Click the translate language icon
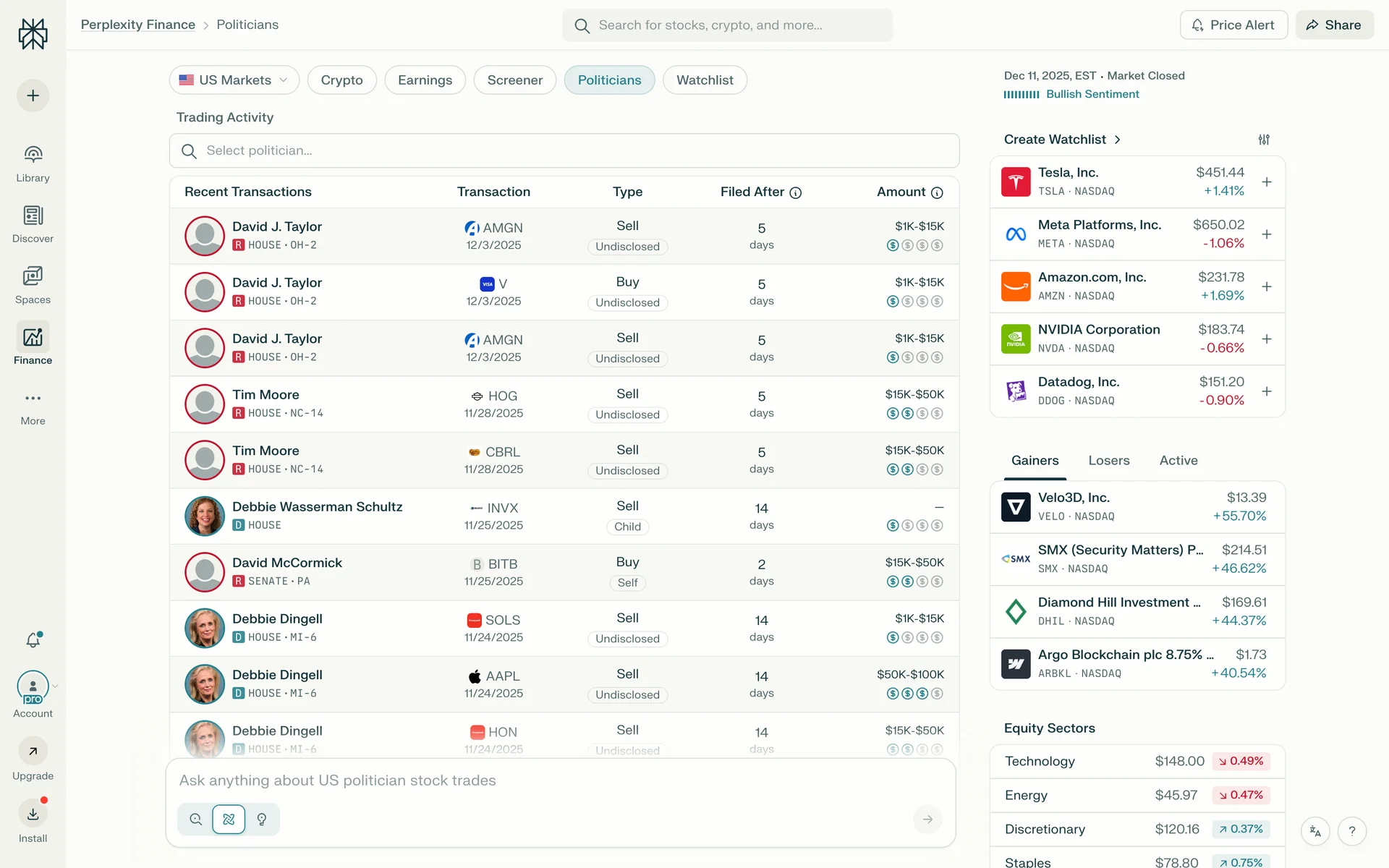This screenshot has height=868, width=1389. 1315,831
